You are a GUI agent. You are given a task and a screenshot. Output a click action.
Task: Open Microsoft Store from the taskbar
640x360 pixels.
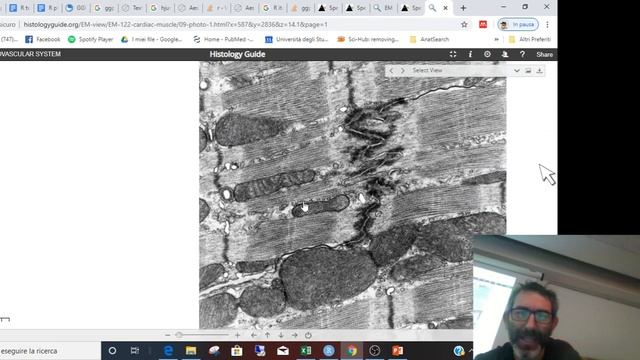click(x=237, y=351)
